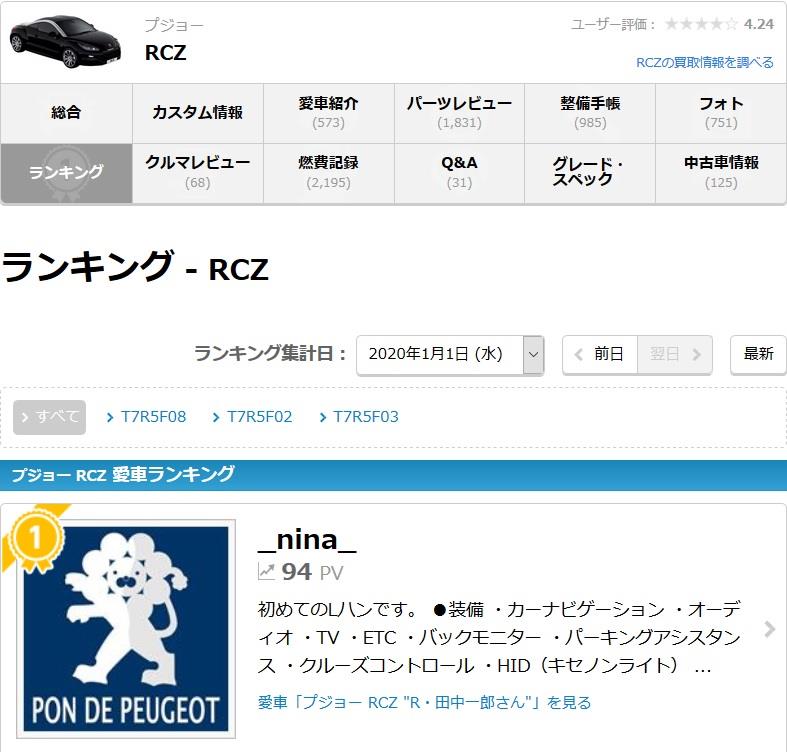
Task: Open the グレード・スペック tab
Action: [x=590, y=173]
